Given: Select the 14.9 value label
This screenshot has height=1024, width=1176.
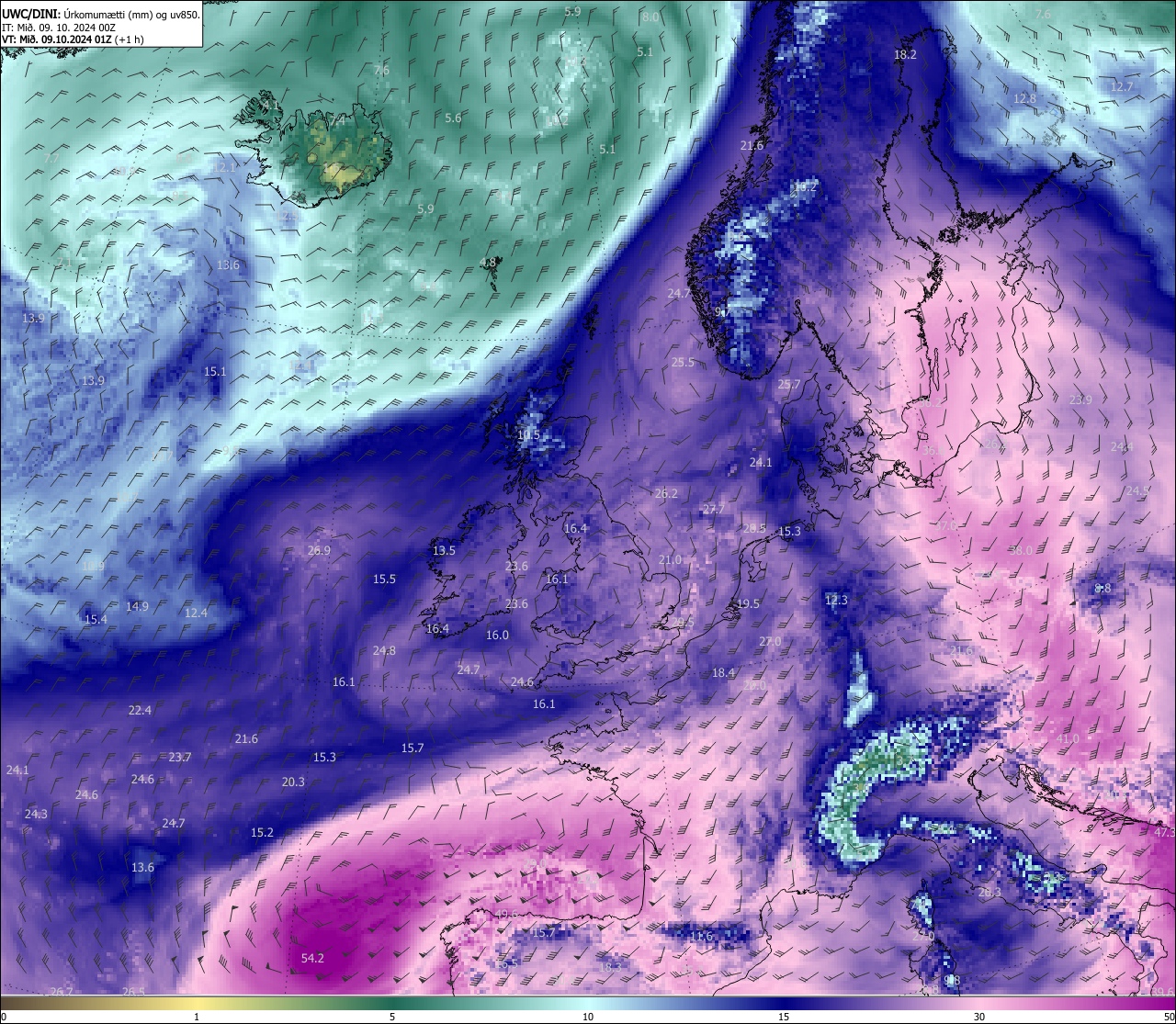Looking at the screenshot, I should (137, 606).
